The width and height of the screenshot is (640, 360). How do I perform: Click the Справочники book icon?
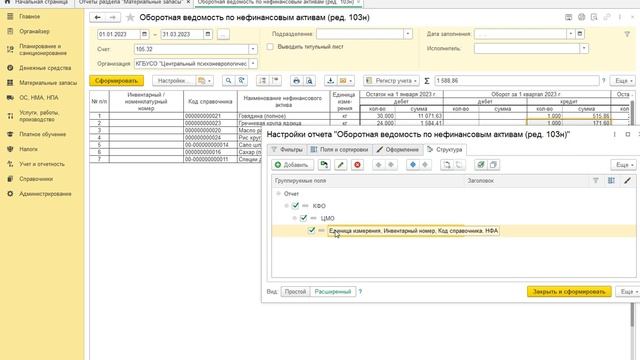point(10,179)
